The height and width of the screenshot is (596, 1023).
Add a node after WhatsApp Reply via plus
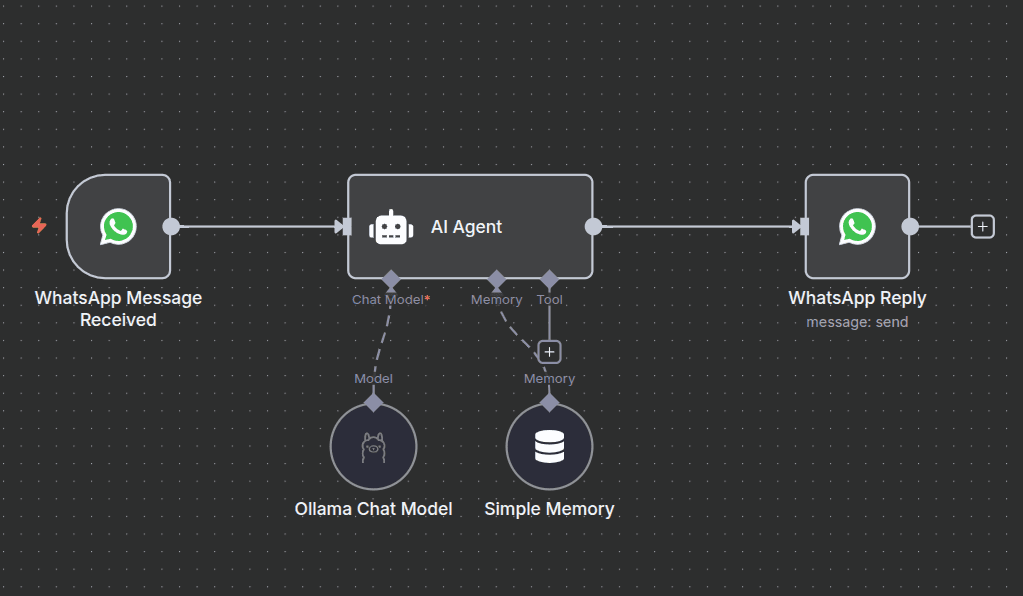983,227
